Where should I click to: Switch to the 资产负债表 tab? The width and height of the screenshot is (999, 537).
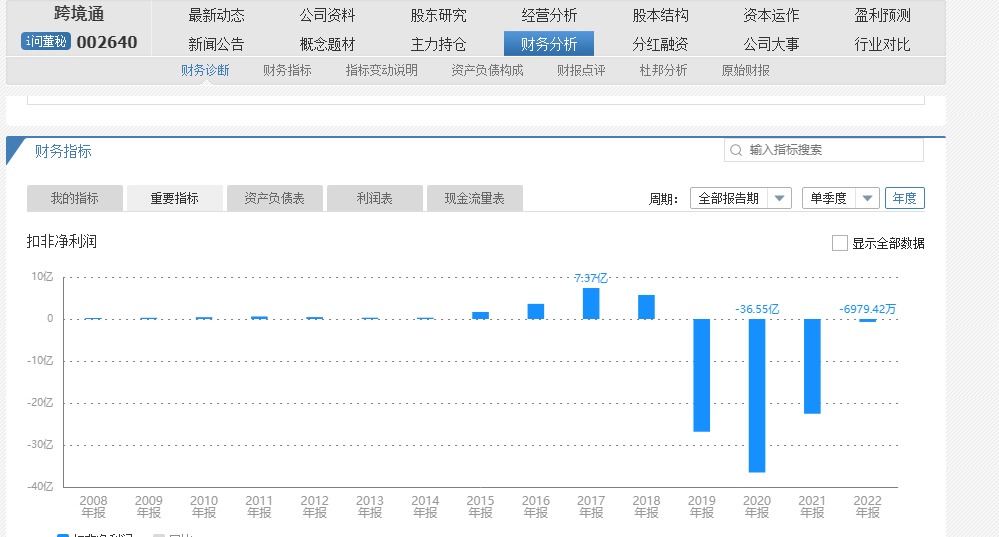pyautogui.click(x=275, y=198)
